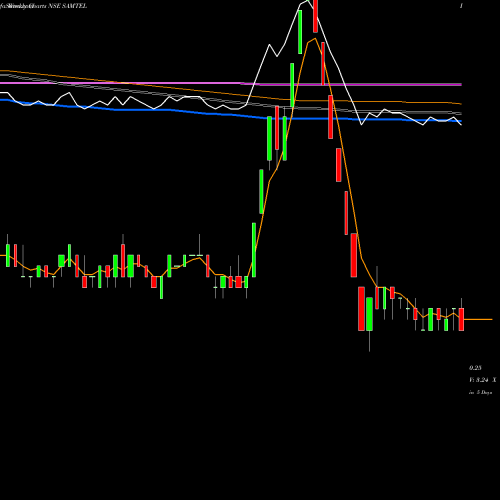Screen dimensions: 500x500
Task: Select the '0.25' value label
Action: pyautogui.click(x=475, y=368)
